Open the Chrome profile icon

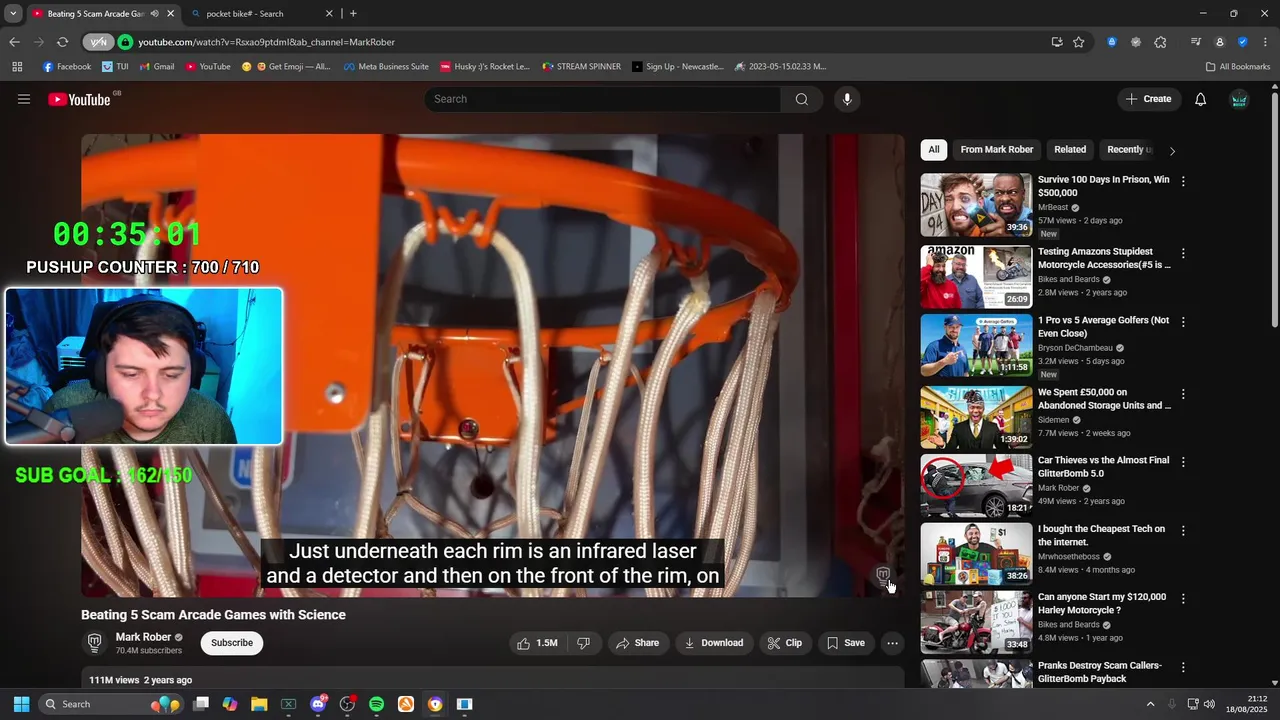click(x=1219, y=42)
